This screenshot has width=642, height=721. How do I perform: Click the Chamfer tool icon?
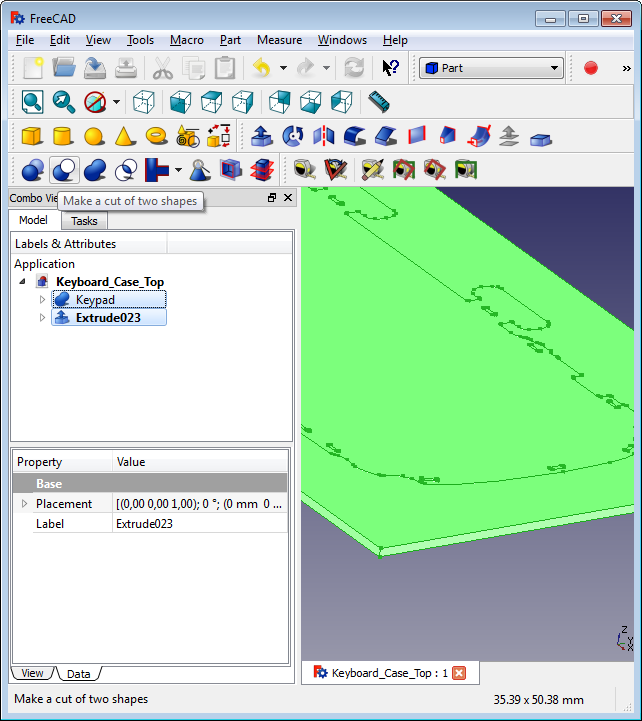pos(386,136)
